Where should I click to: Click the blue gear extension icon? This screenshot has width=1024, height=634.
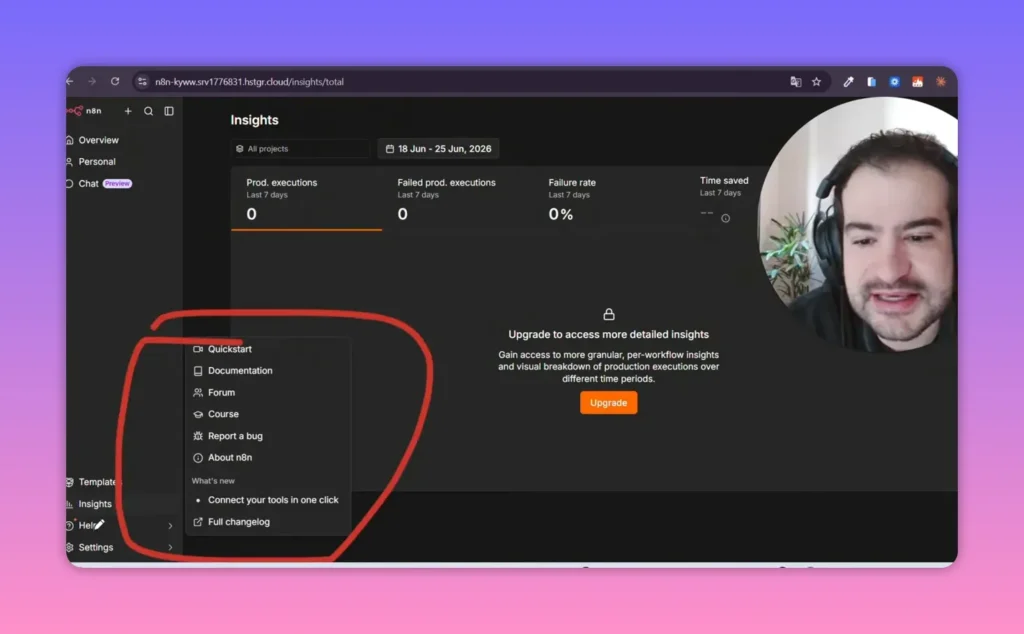click(895, 82)
